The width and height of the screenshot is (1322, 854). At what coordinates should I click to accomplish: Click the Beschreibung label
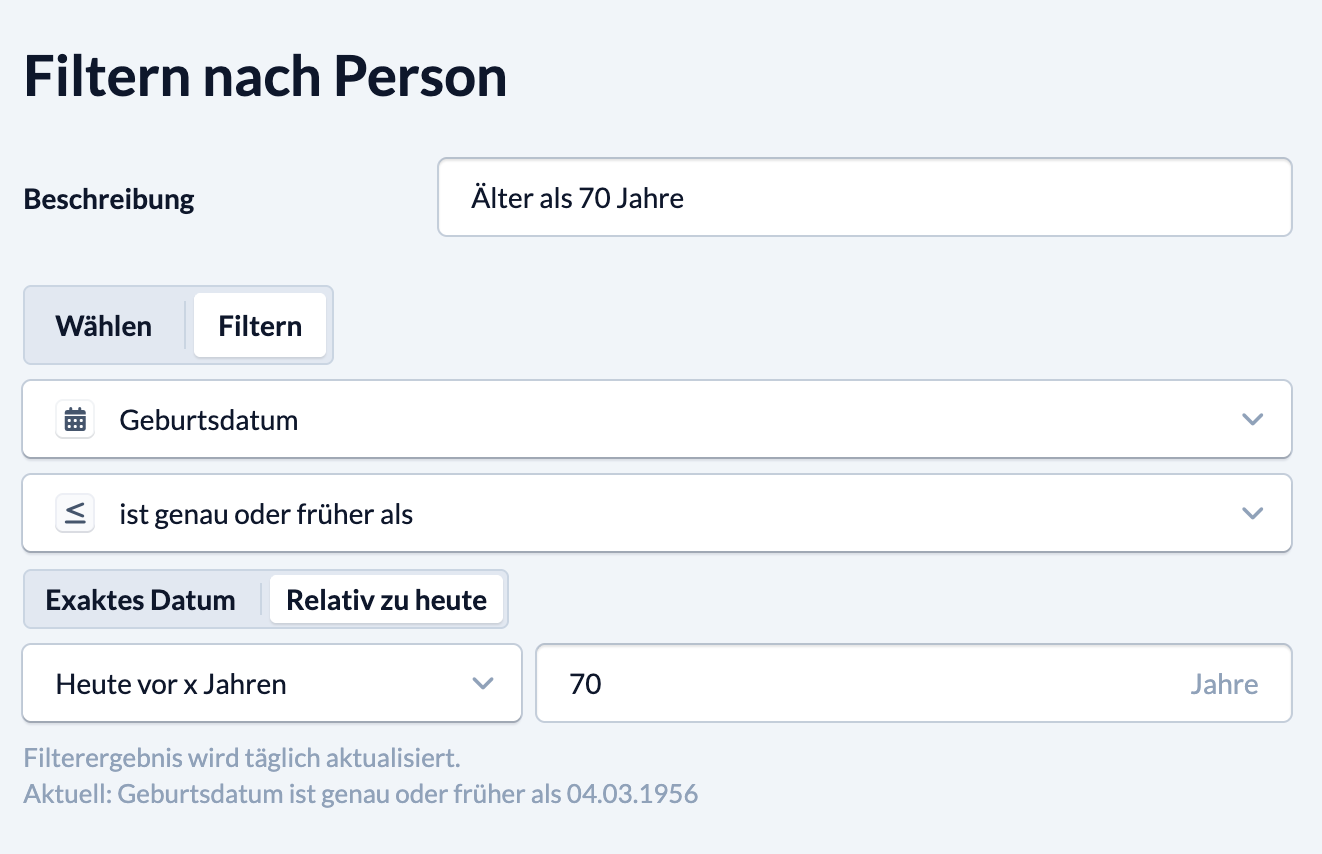click(109, 199)
